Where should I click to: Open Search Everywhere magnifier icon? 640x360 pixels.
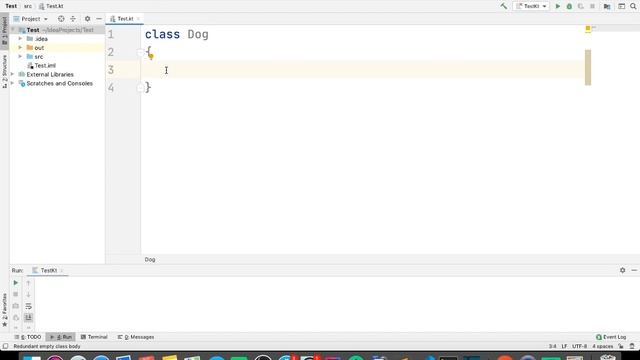click(633, 6)
